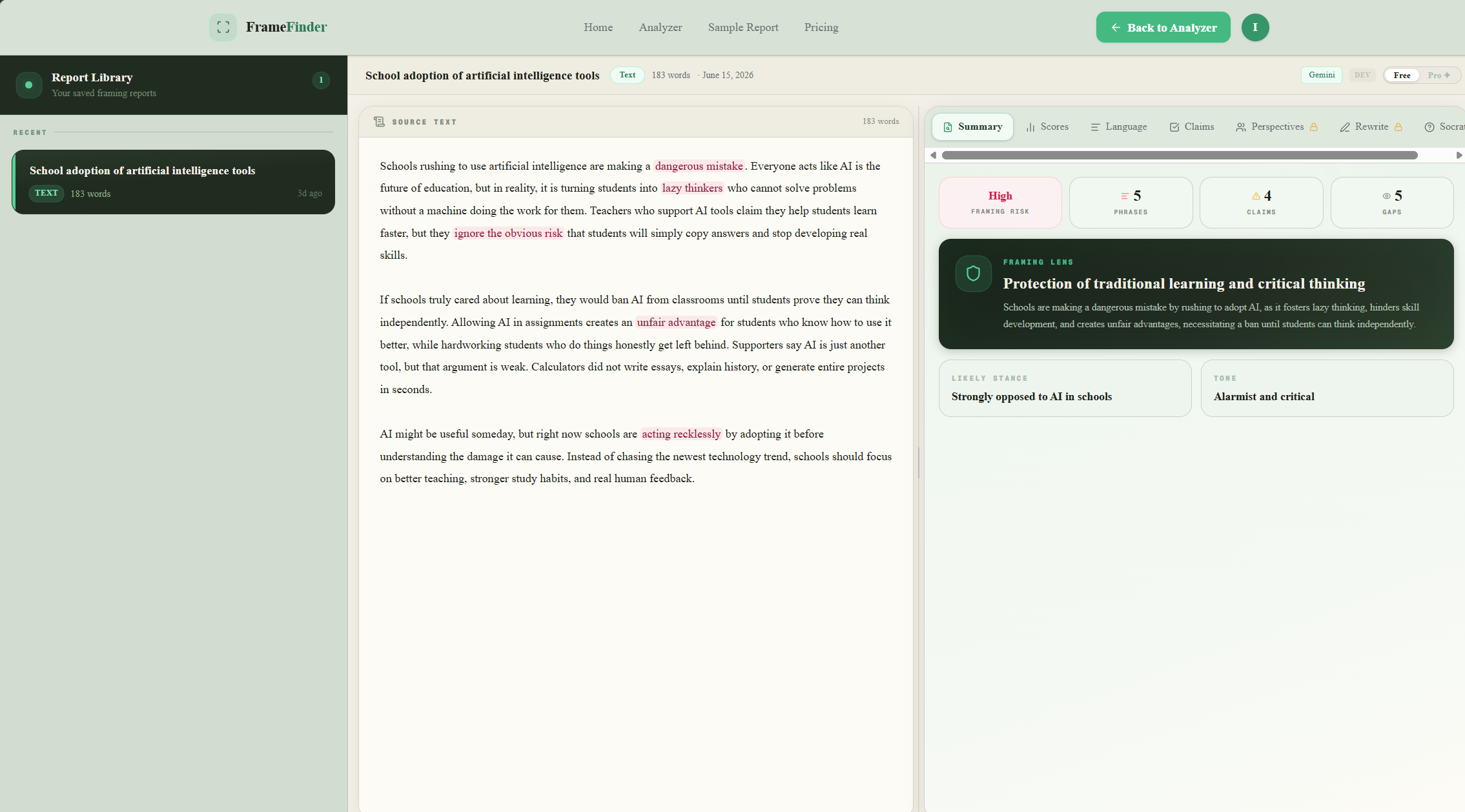Click the Report Library heading
Screen dimensions: 1465x812
point(92,77)
